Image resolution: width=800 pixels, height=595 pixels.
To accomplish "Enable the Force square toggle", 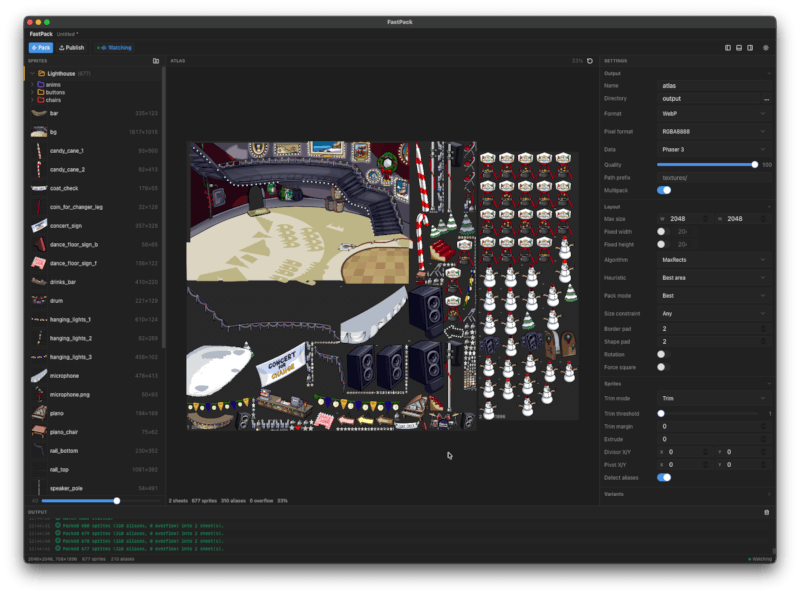I will [664, 367].
